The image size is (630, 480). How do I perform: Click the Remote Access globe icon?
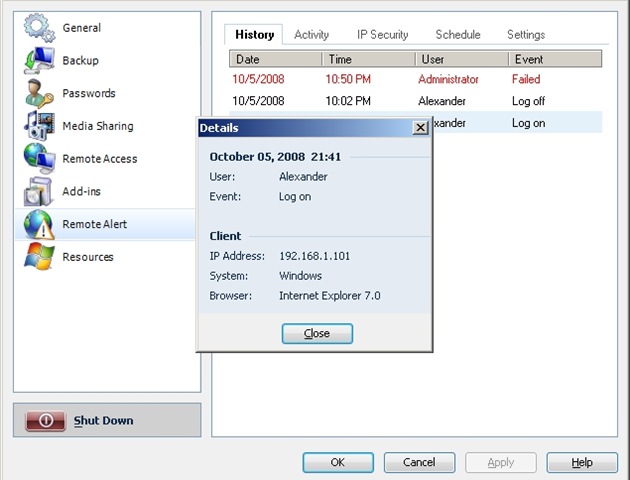(x=39, y=159)
